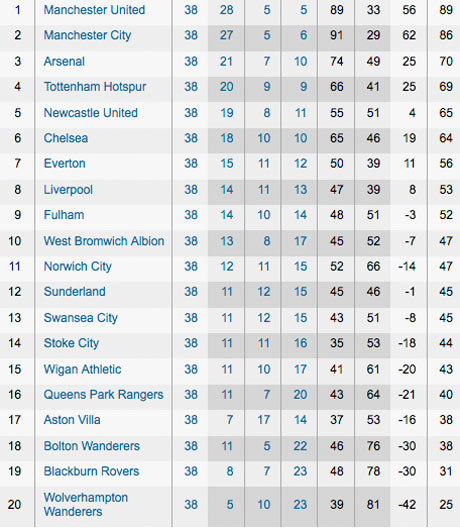The width and height of the screenshot is (460, 528).
Task: Open Arsenal's team page
Action: [64, 61]
